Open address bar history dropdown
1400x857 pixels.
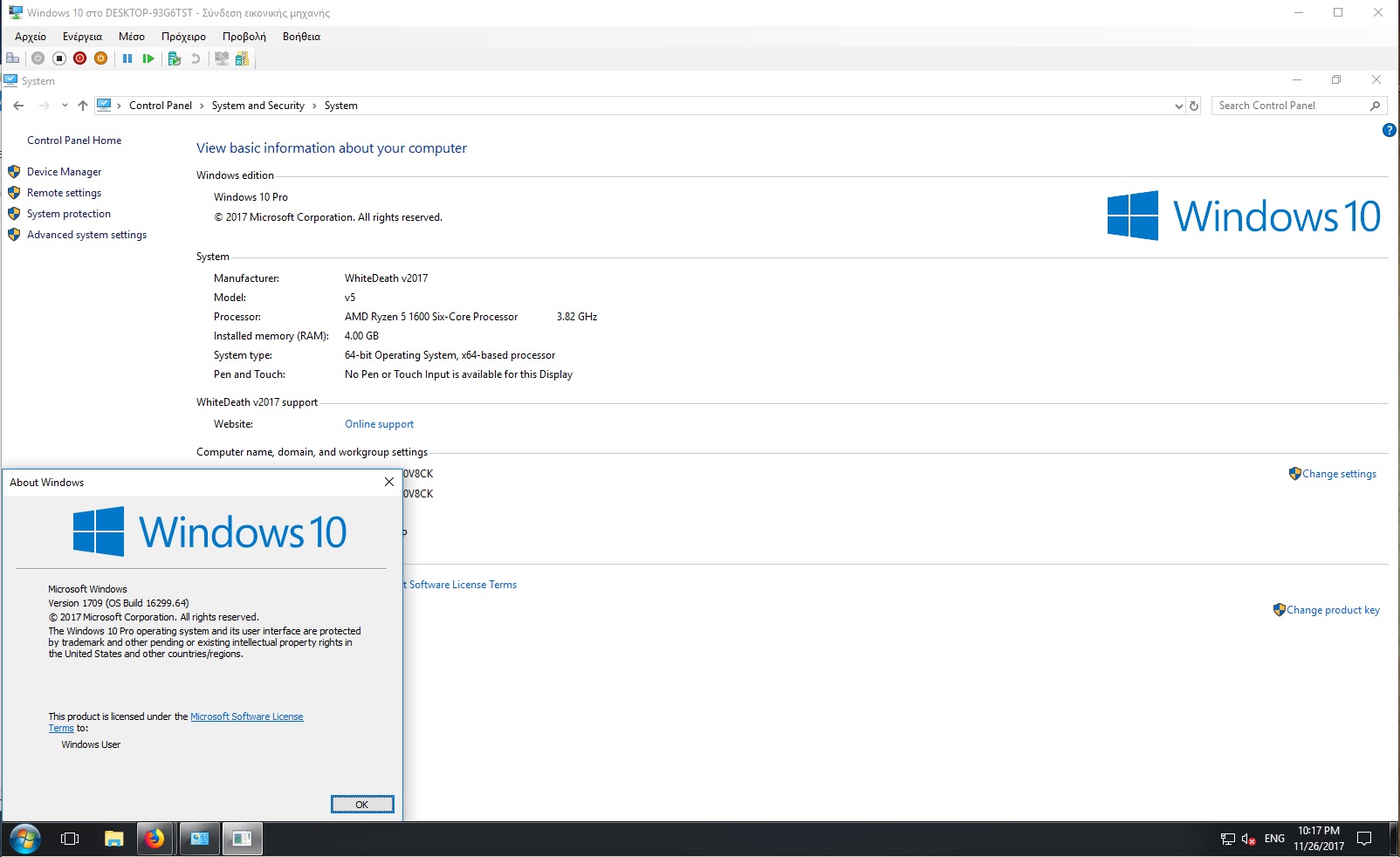(1179, 106)
